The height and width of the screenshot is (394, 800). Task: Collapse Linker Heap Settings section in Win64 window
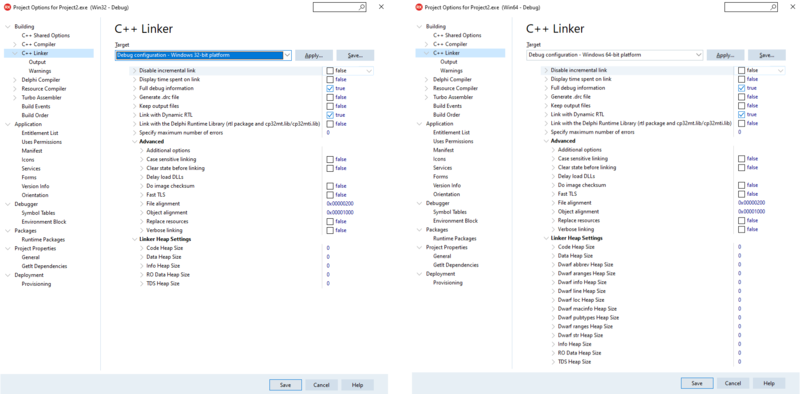(x=546, y=238)
